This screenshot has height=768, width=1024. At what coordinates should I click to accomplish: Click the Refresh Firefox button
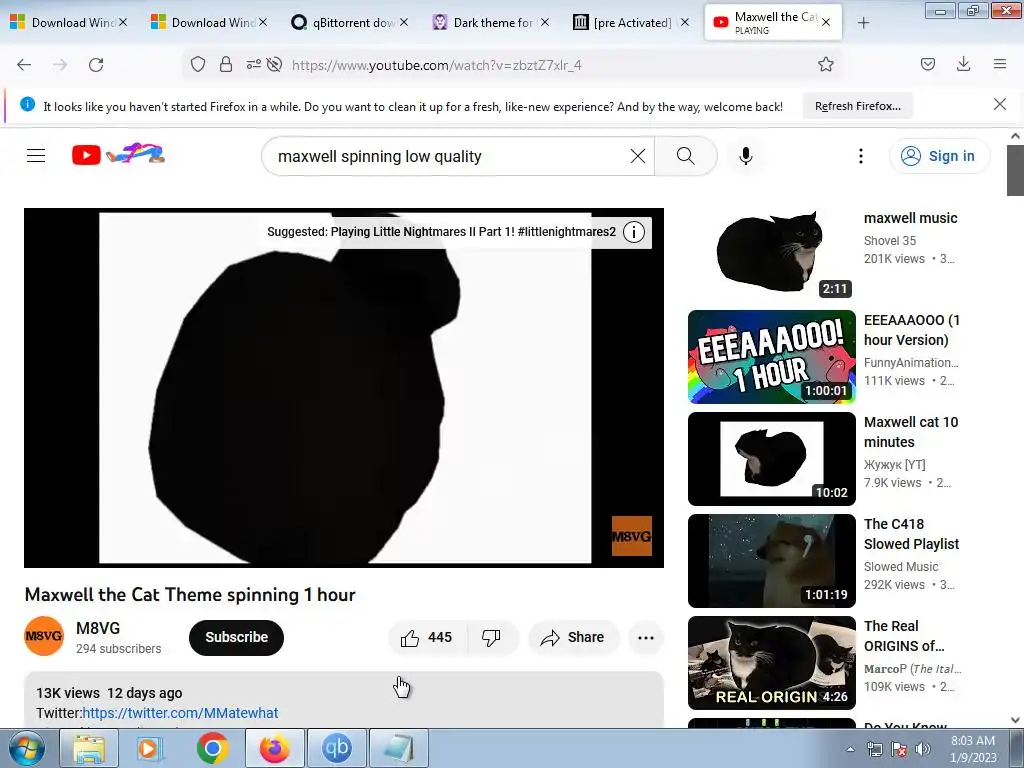[857, 106]
